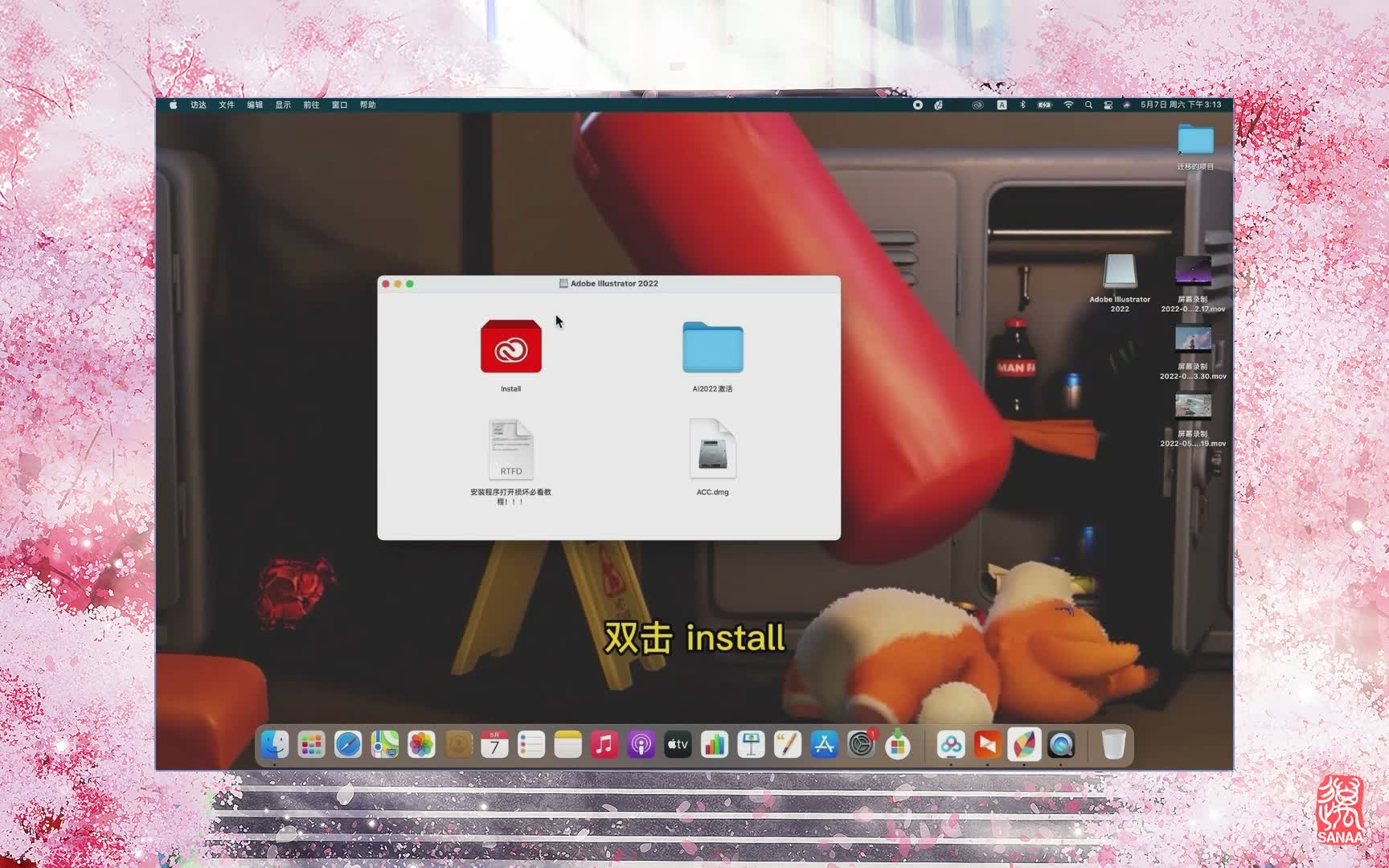This screenshot has height=868, width=1389.
Task: Open the install-arrow app icon in dock
Action: click(897, 744)
